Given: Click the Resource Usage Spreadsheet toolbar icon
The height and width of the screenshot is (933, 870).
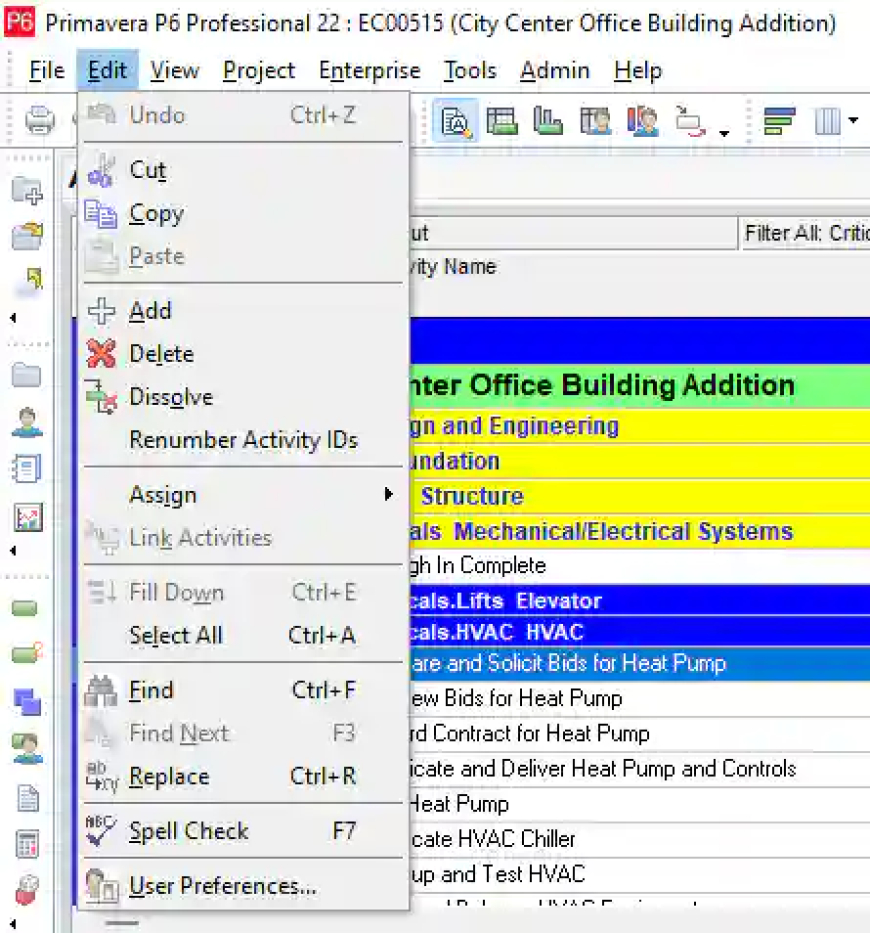Looking at the screenshot, I should 594,121.
